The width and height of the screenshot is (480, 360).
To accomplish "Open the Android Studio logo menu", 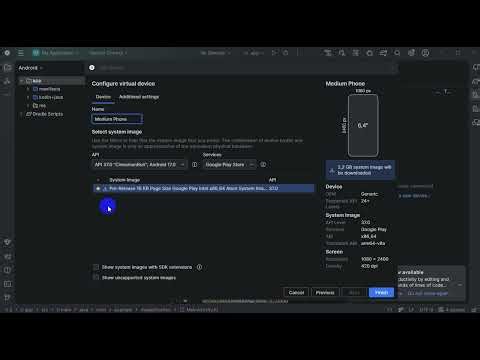I will [x=7, y=53].
